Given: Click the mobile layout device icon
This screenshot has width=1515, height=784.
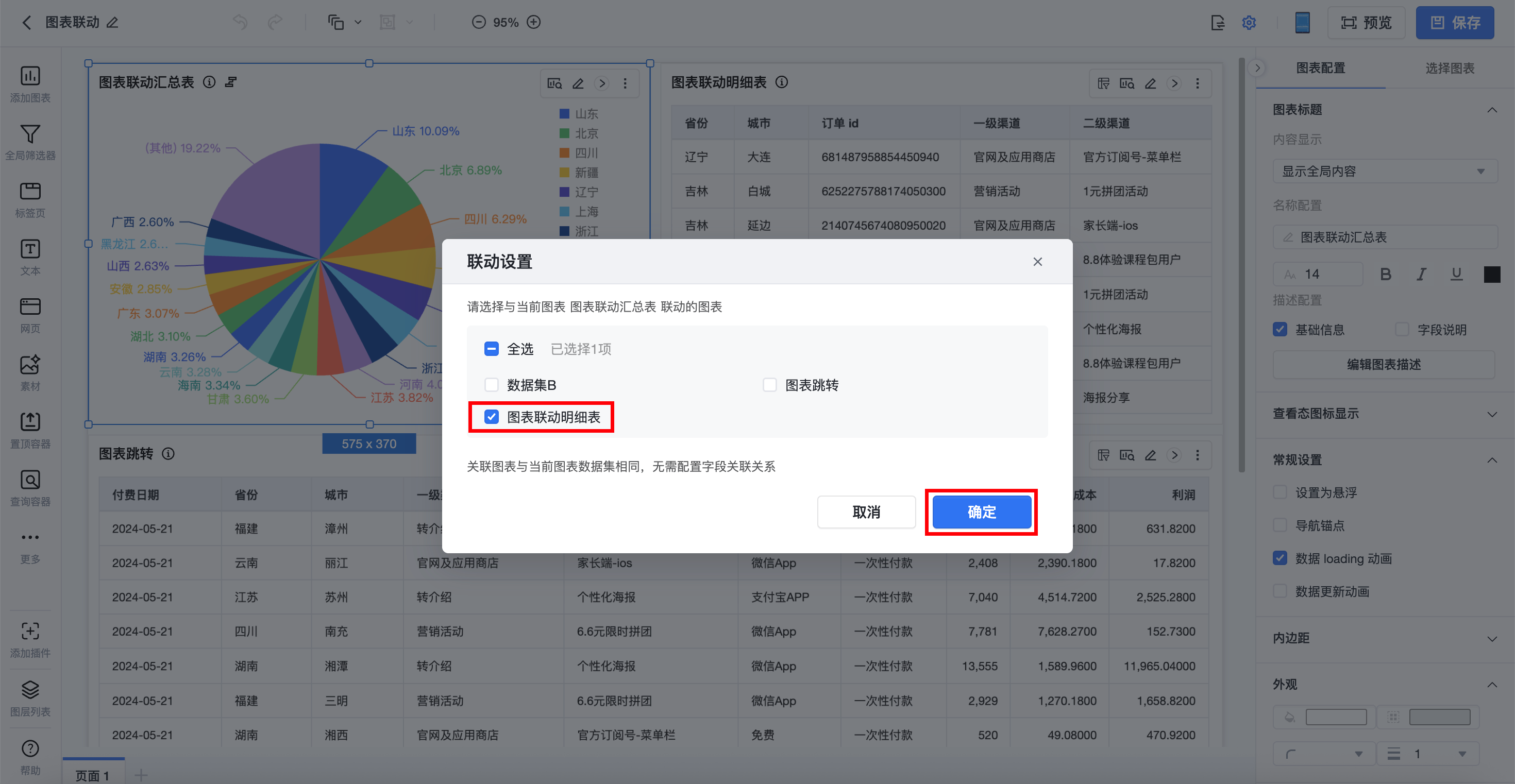Looking at the screenshot, I should click(1302, 22).
